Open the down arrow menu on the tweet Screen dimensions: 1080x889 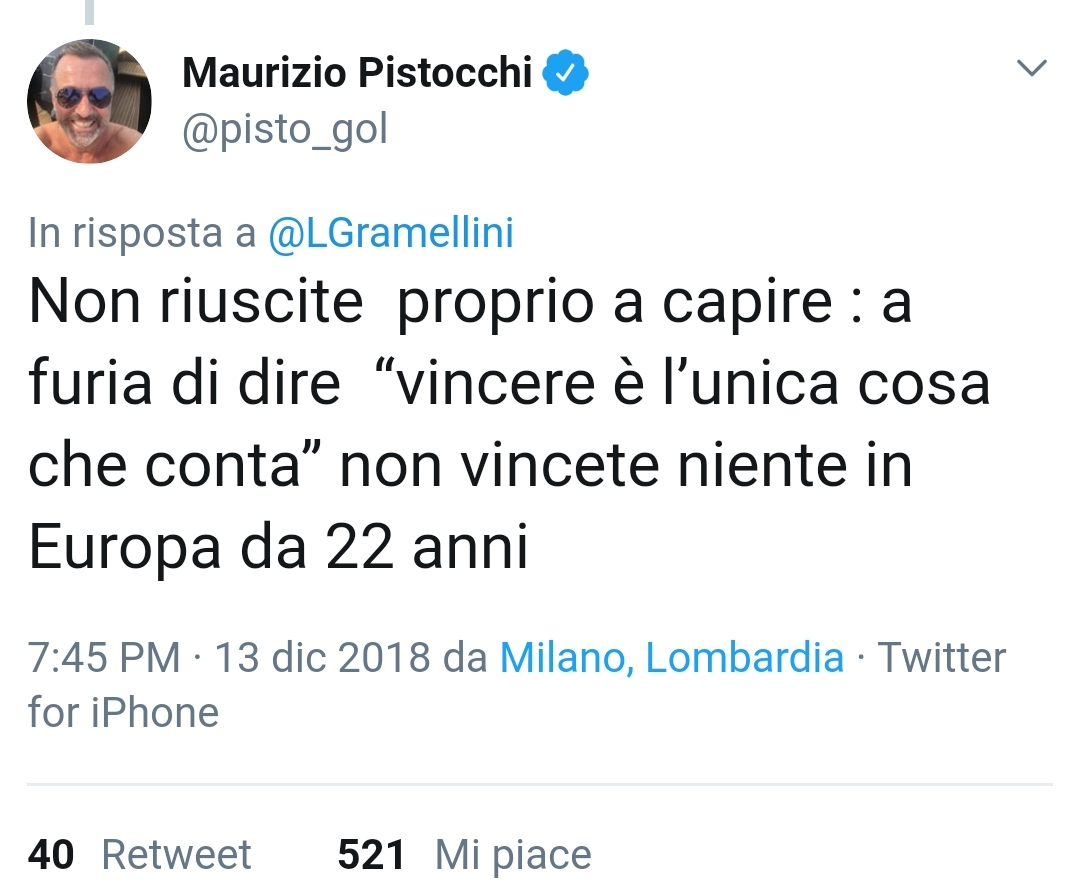coord(1032,68)
